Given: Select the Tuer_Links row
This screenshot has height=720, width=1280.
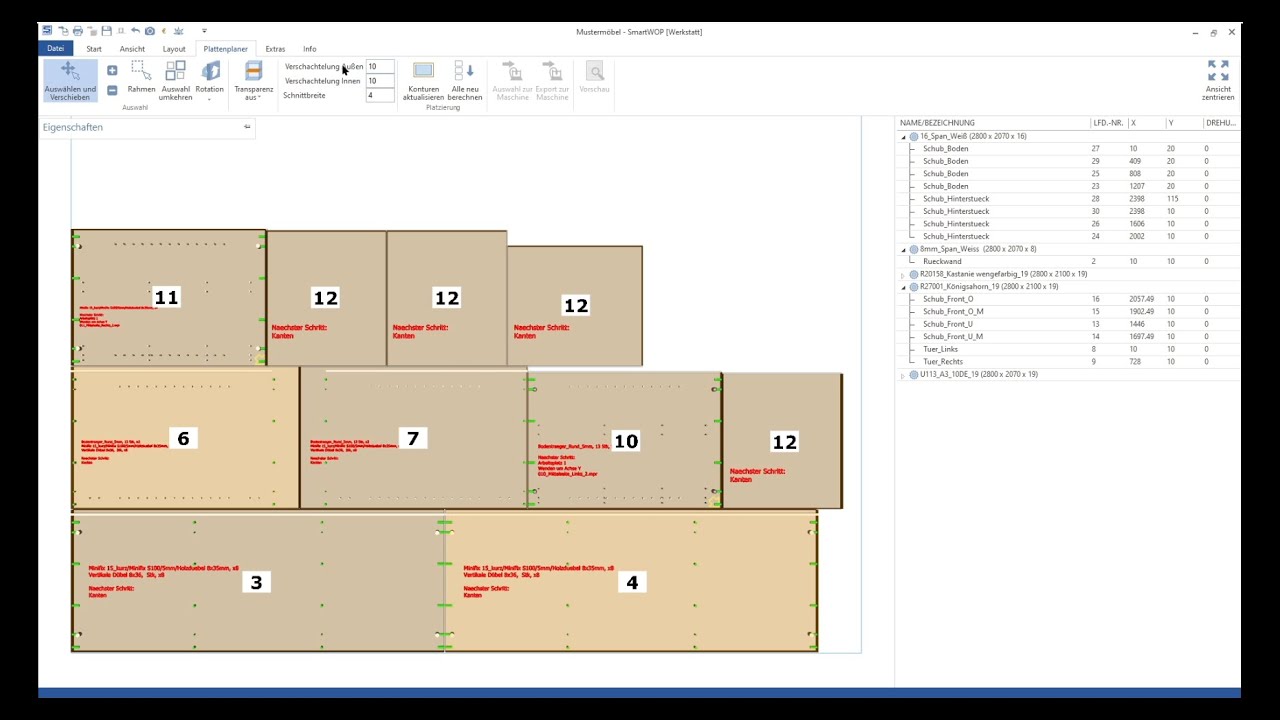Looking at the screenshot, I should 1068,349.
